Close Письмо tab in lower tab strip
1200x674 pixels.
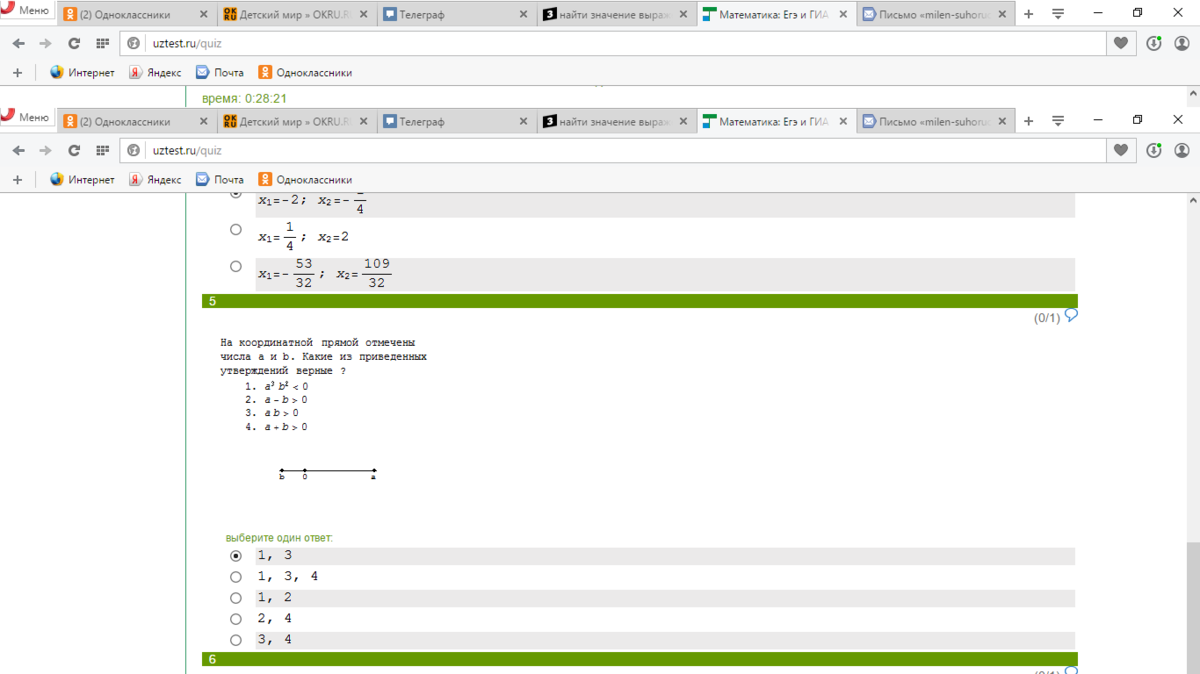coord(1004,122)
